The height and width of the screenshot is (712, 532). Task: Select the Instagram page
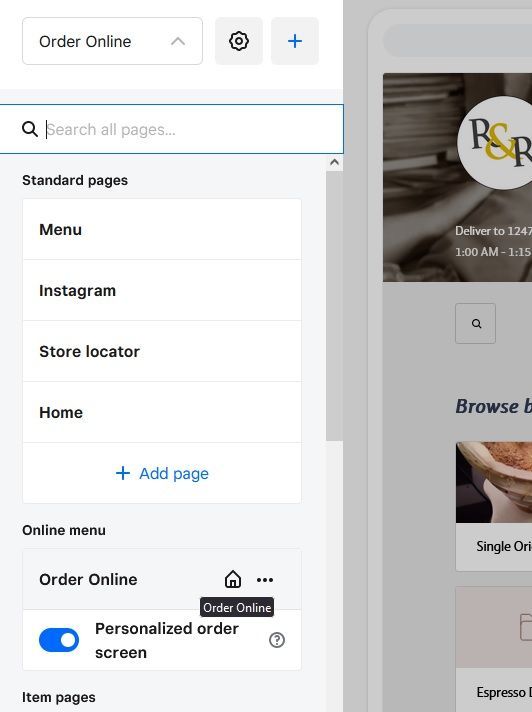click(162, 291)
